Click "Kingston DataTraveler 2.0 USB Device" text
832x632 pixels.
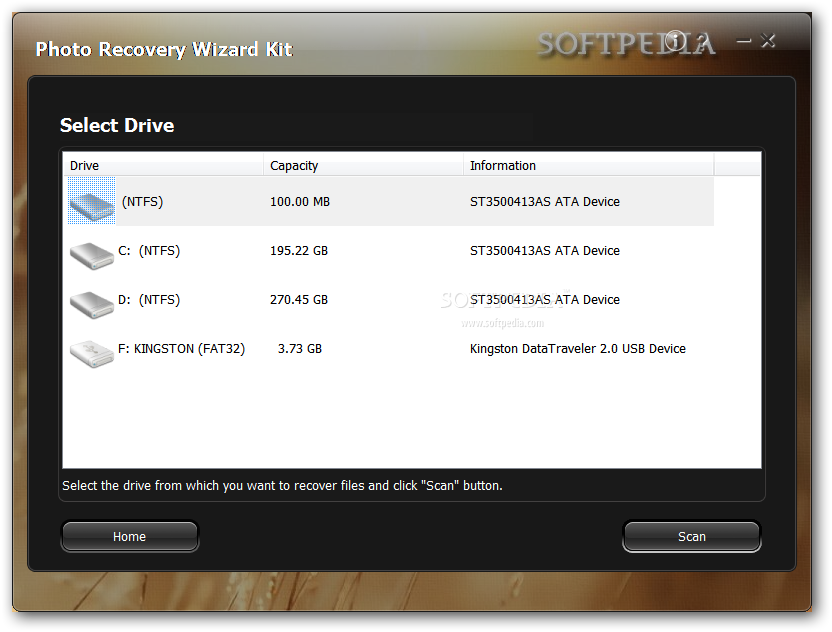[577, 349]
